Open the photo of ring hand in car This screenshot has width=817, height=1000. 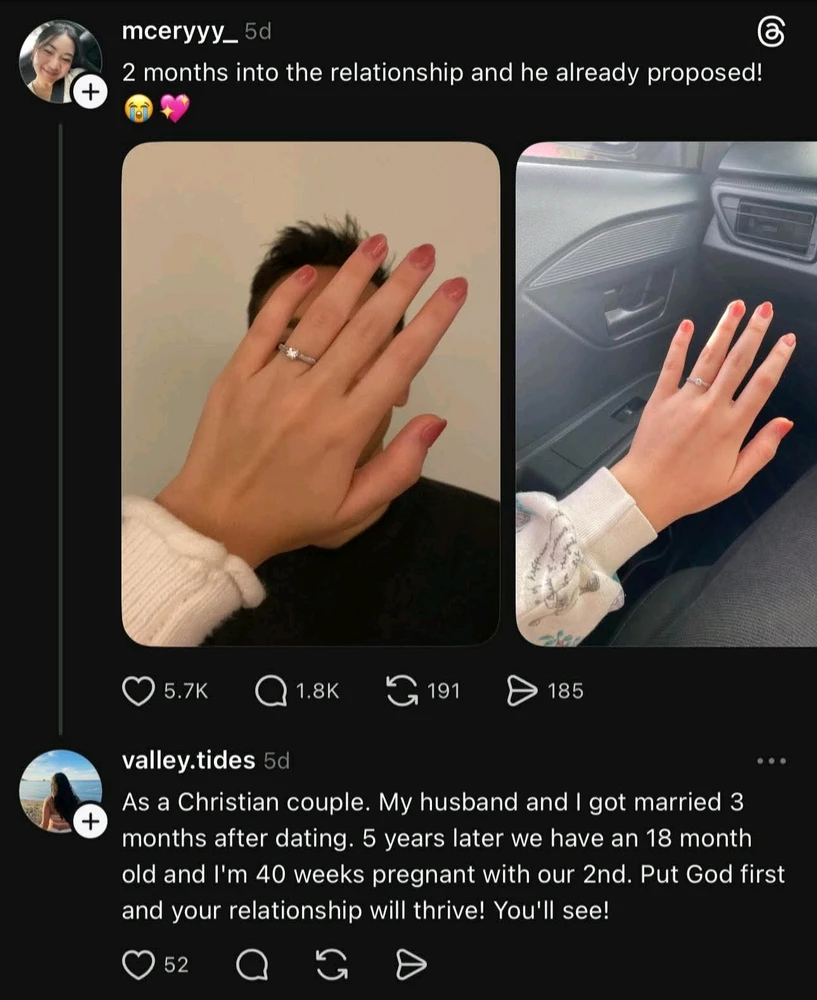[666, 394]
